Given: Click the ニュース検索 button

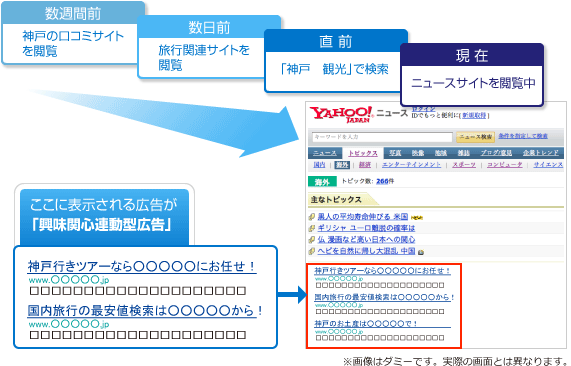Looking at the screenshot, I should coord(475,137).
